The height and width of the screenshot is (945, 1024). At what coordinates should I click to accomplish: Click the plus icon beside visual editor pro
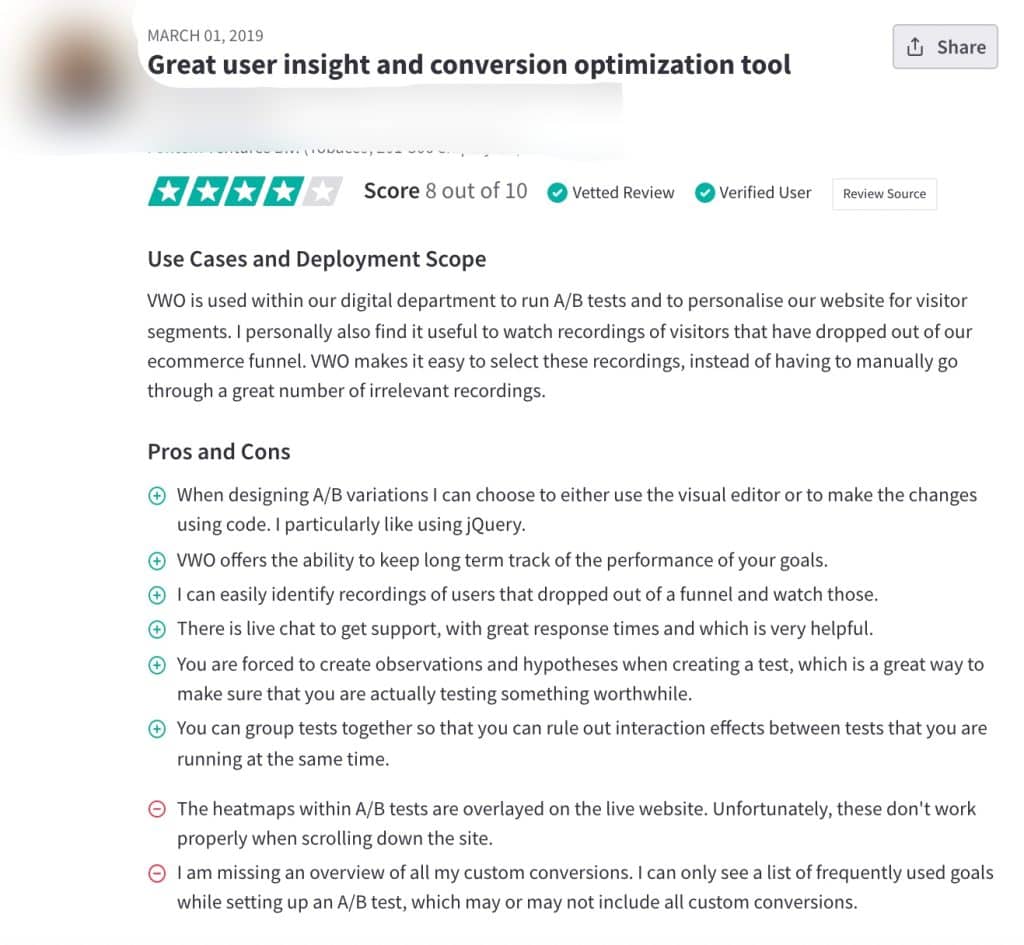point(157,496)
